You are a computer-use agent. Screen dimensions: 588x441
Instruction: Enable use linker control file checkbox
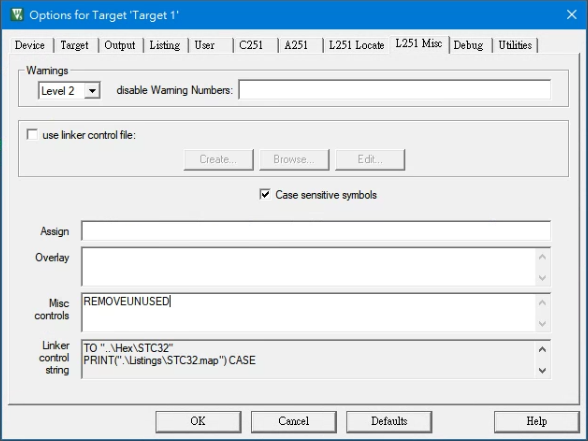(32, 135)
